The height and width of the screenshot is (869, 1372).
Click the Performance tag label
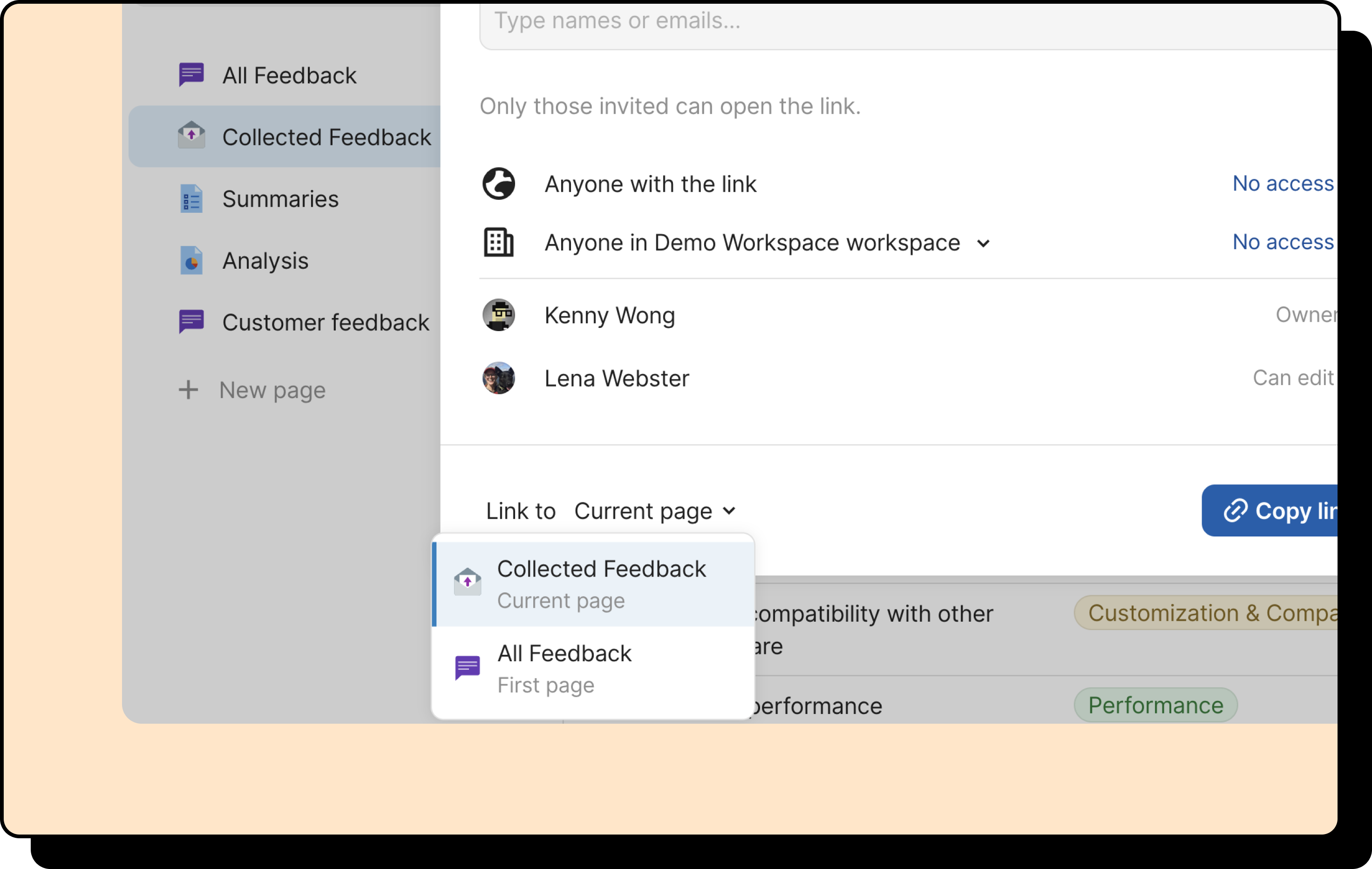[x=1155, y=705]
